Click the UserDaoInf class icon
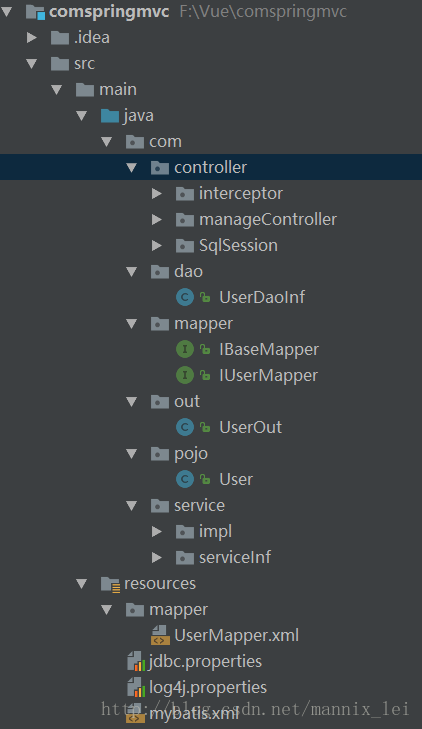The height and width of the screenshot is (729, 422). (185, 297)
